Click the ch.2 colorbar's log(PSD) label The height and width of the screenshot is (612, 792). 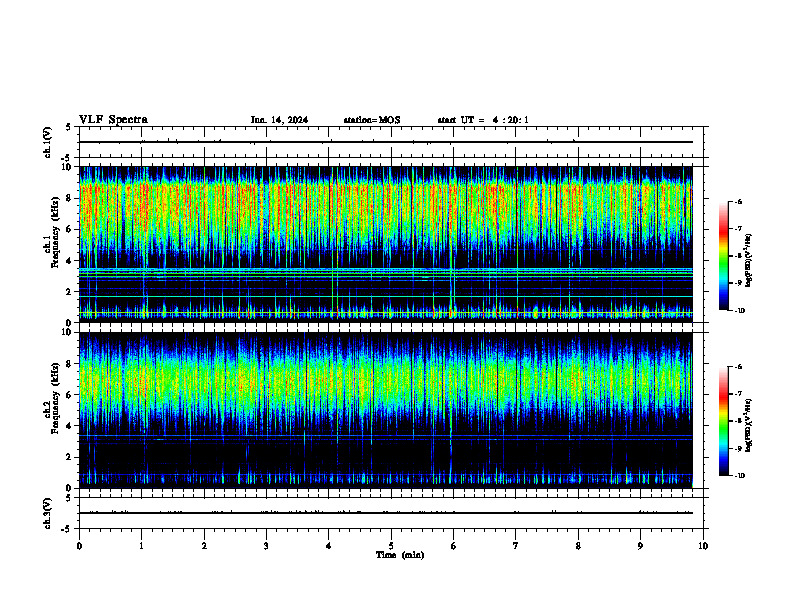coord(749,425)
